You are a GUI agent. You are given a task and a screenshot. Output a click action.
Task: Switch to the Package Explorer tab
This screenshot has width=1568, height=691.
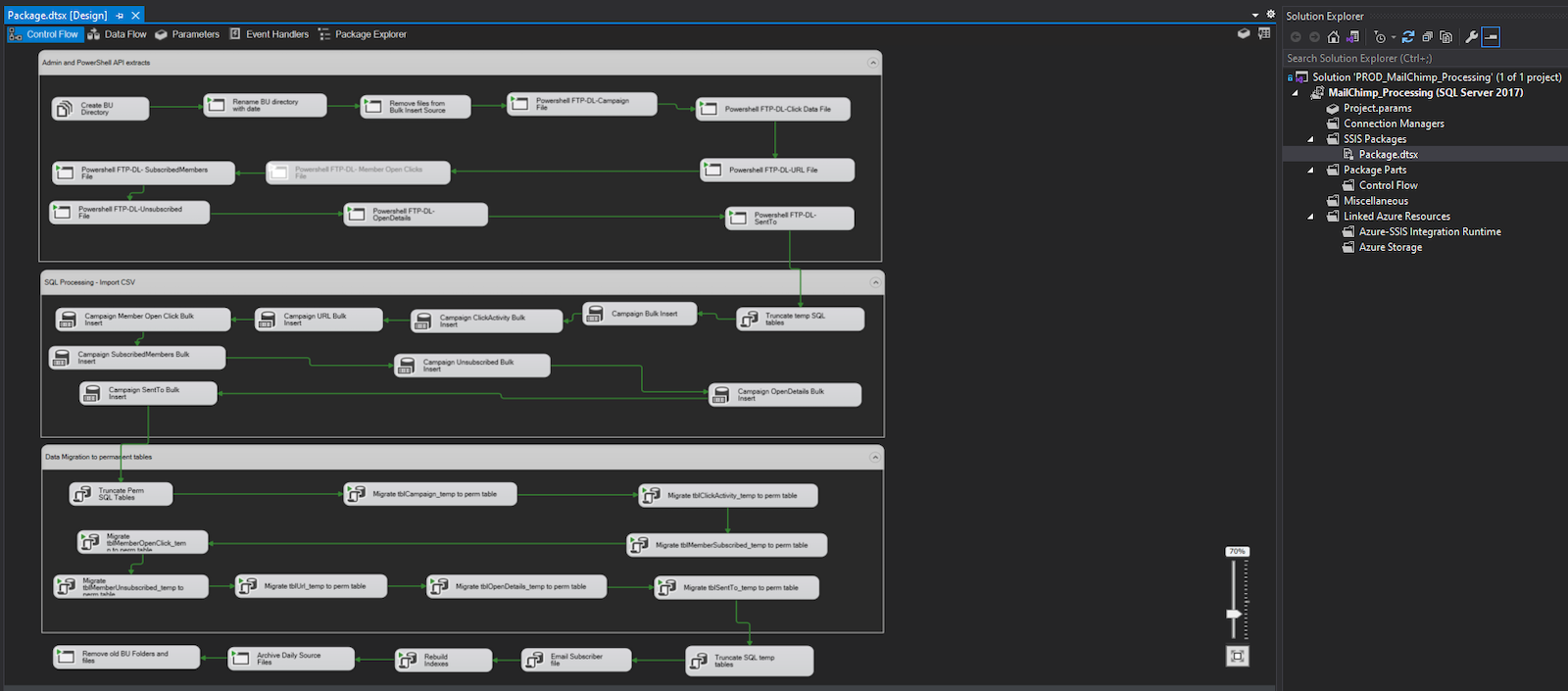pos(362,34)
